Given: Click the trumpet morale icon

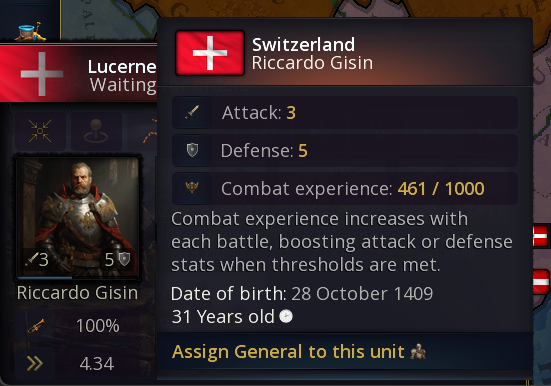Looking at the screenshot, I should 36,326.
